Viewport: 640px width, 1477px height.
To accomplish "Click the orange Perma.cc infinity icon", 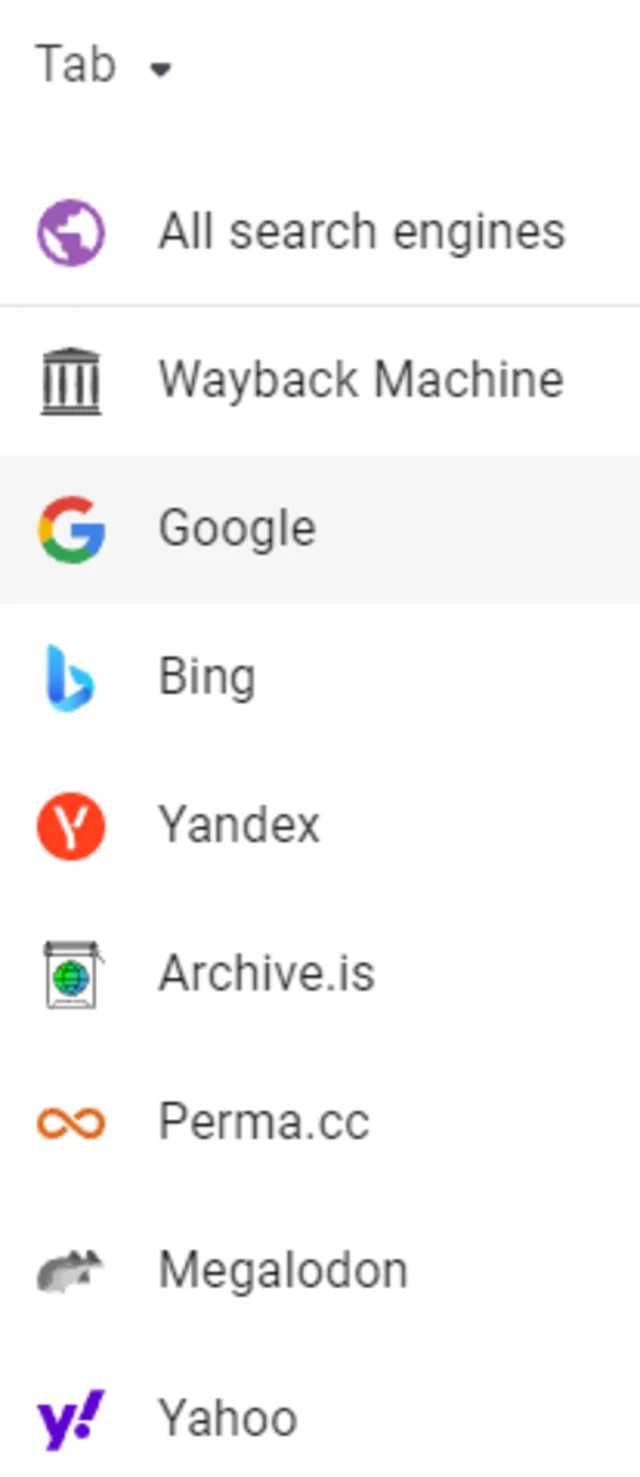I will click(71, 1122).
